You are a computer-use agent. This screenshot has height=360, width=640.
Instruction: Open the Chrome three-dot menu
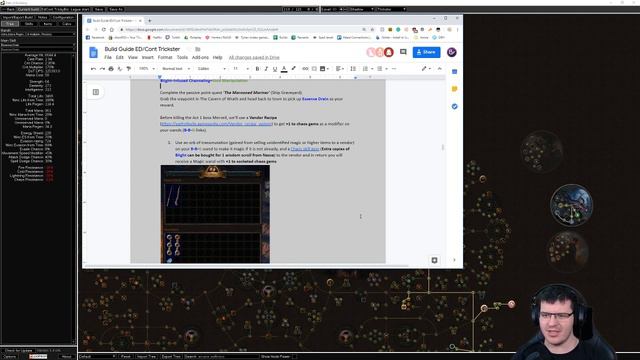[457, 29]
